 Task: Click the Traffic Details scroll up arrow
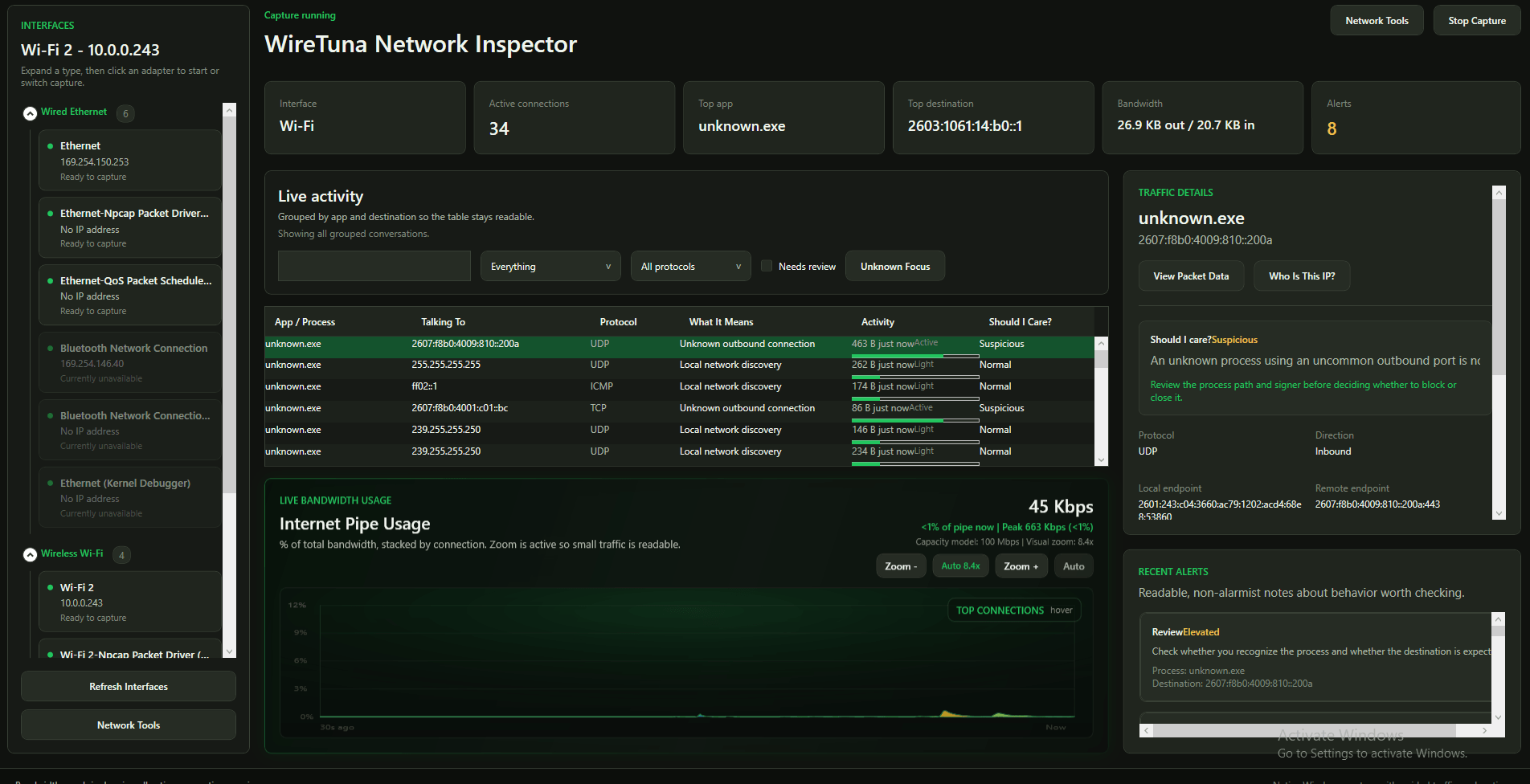click(1499, 193)
